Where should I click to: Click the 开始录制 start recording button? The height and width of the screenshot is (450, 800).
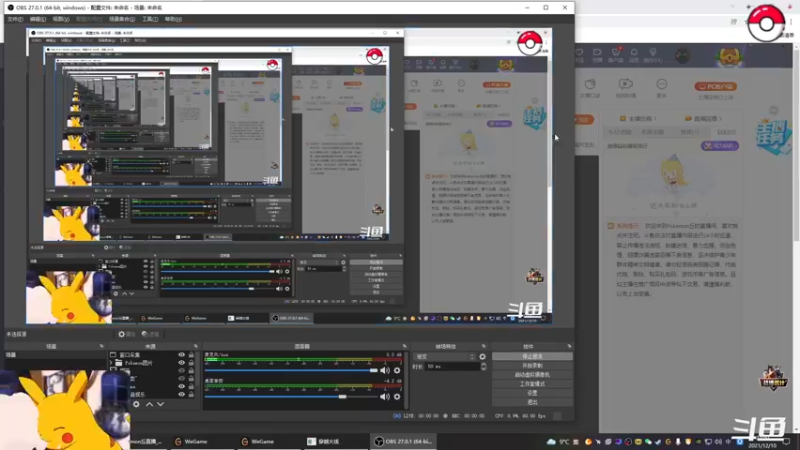(x=532, y=366)
